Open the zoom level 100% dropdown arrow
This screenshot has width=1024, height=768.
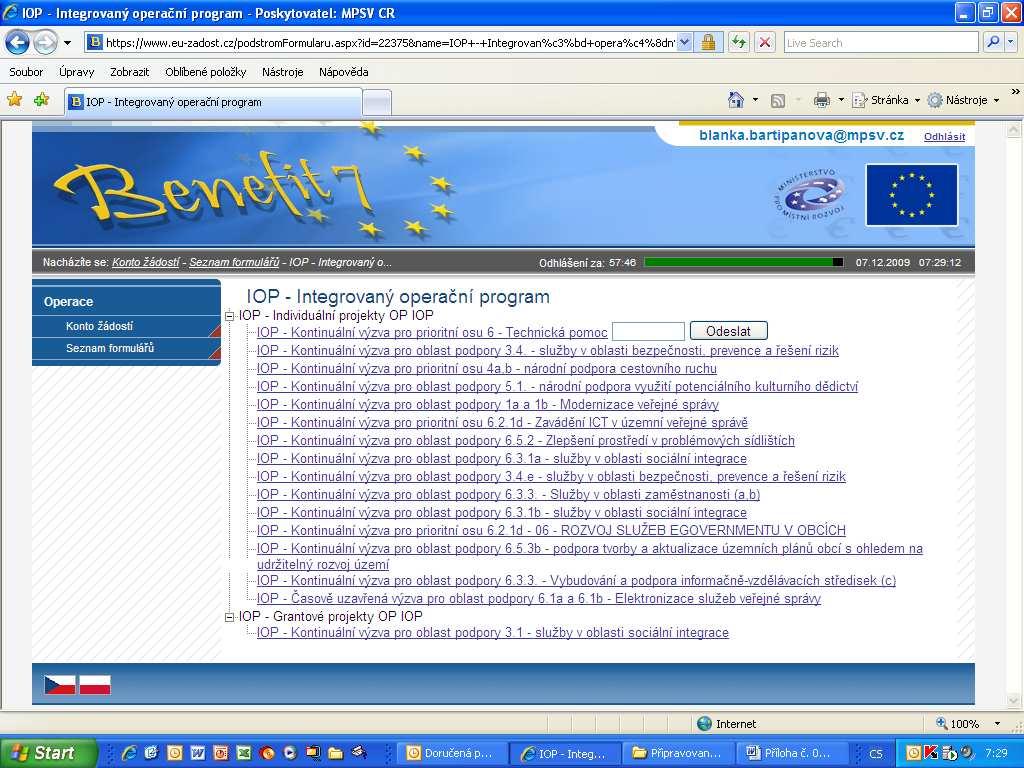(997, 724)
